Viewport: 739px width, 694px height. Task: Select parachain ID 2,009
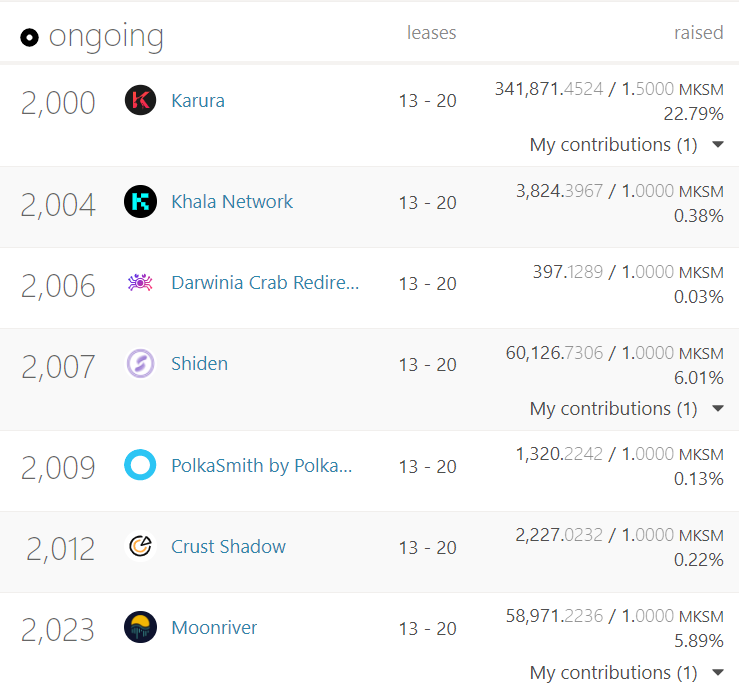pos(58,468)
